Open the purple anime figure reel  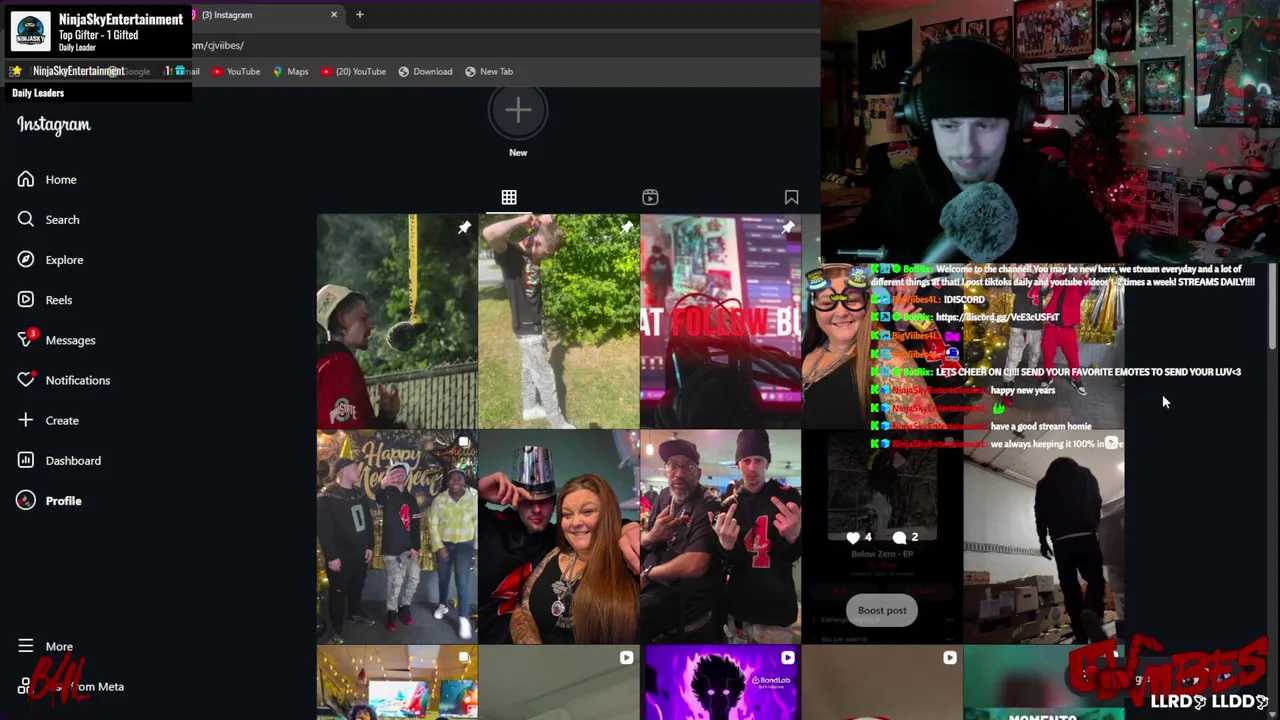pos(721,683)
